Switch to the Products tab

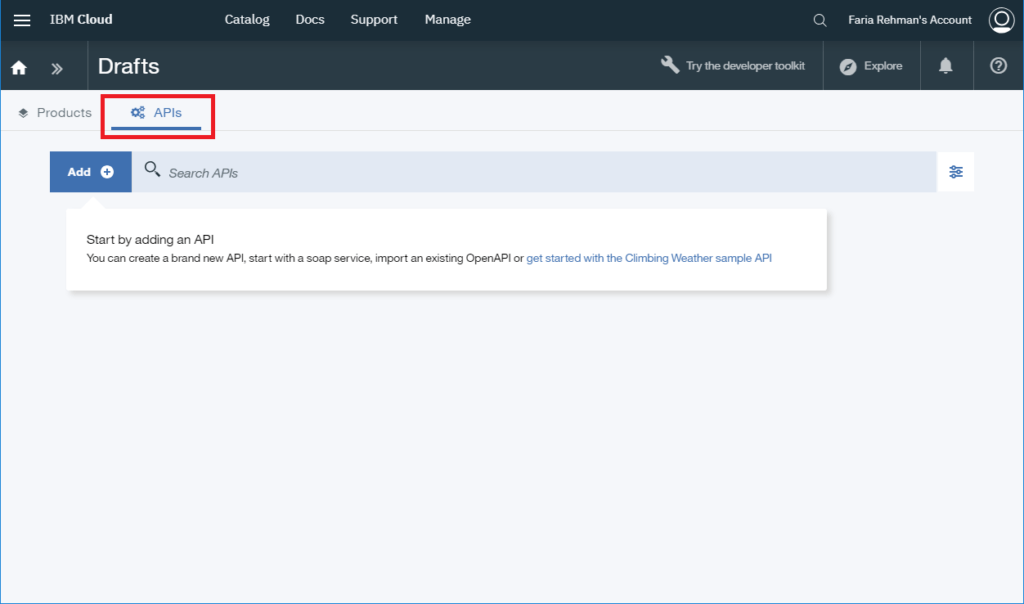pos(55,113)
